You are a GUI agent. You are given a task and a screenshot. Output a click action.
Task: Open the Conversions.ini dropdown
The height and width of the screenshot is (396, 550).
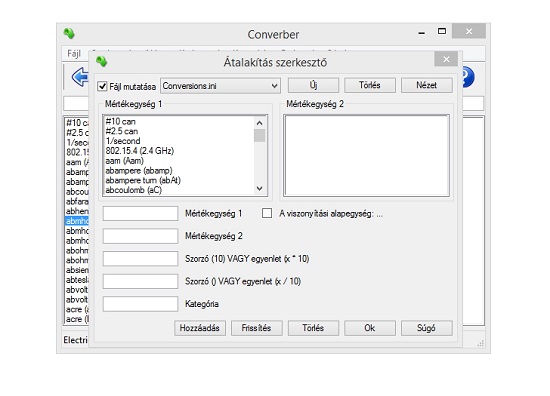pyautogui.click(x=220, y=86)
